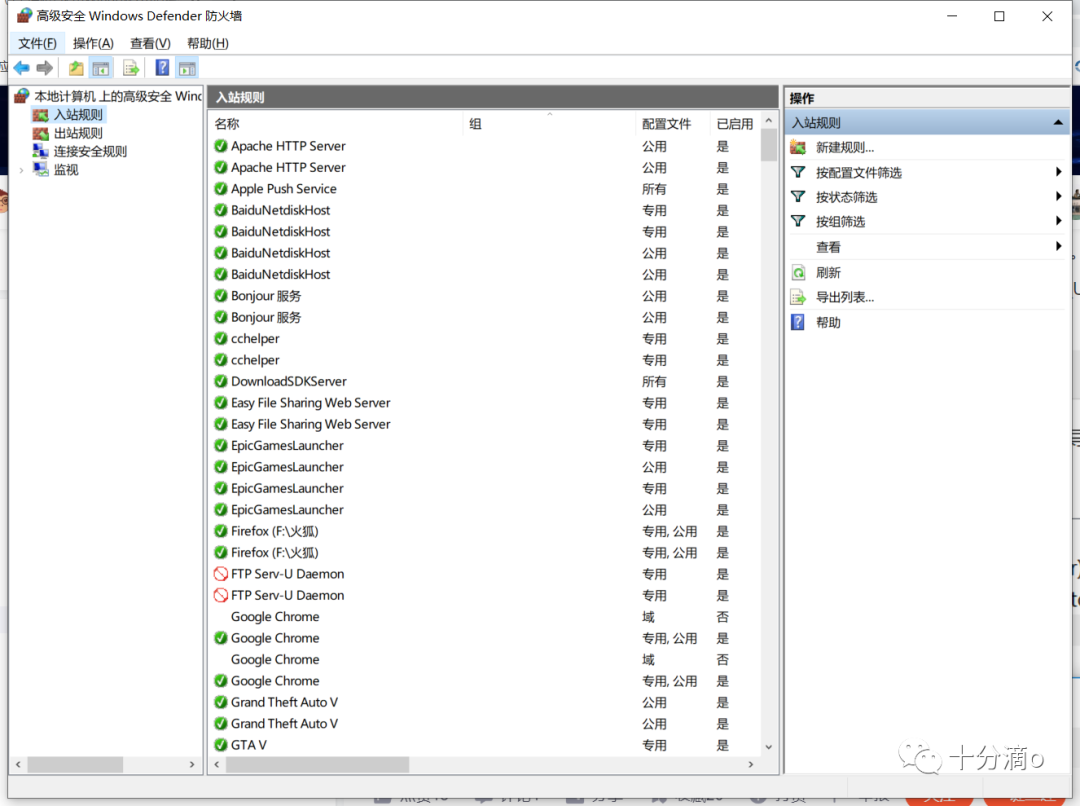Viewport: 1080px width, 806px height.
Task: Click the 连接安全规则 tree icon
Action: [x=41, y=151]
